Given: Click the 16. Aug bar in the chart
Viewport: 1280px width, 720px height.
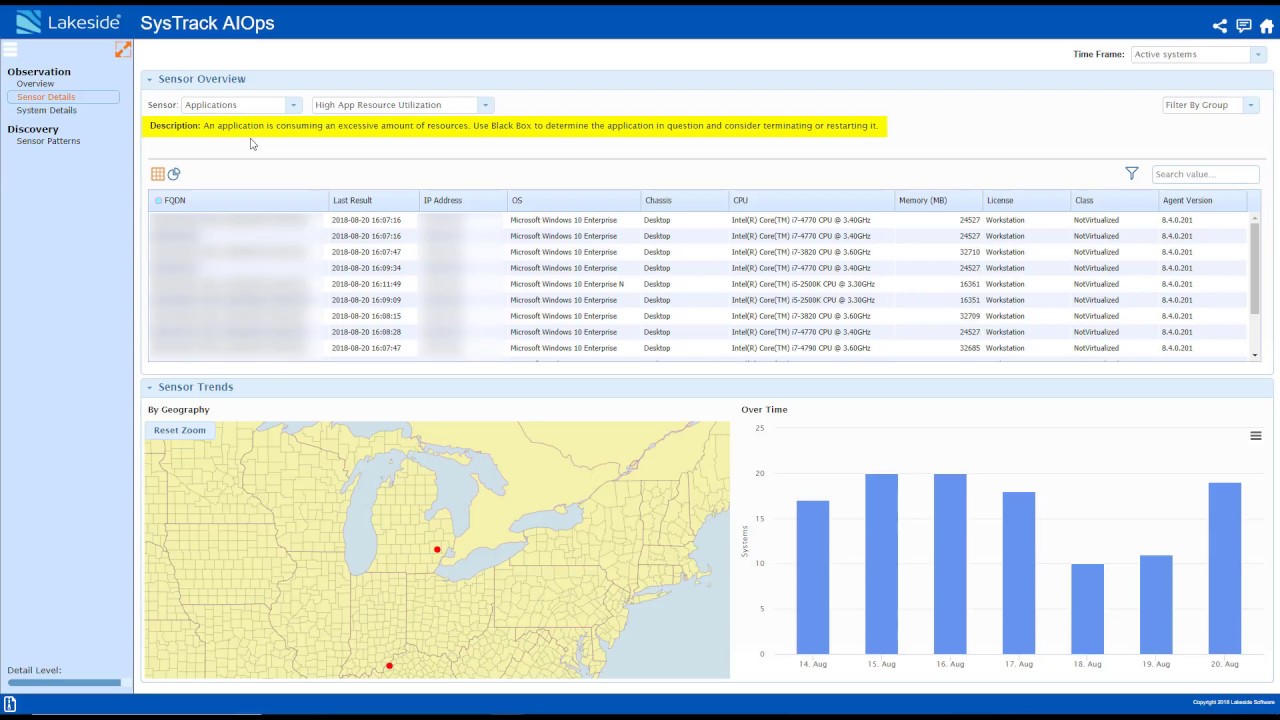Looking at the screenshot, I should click(x=950, y=564).
